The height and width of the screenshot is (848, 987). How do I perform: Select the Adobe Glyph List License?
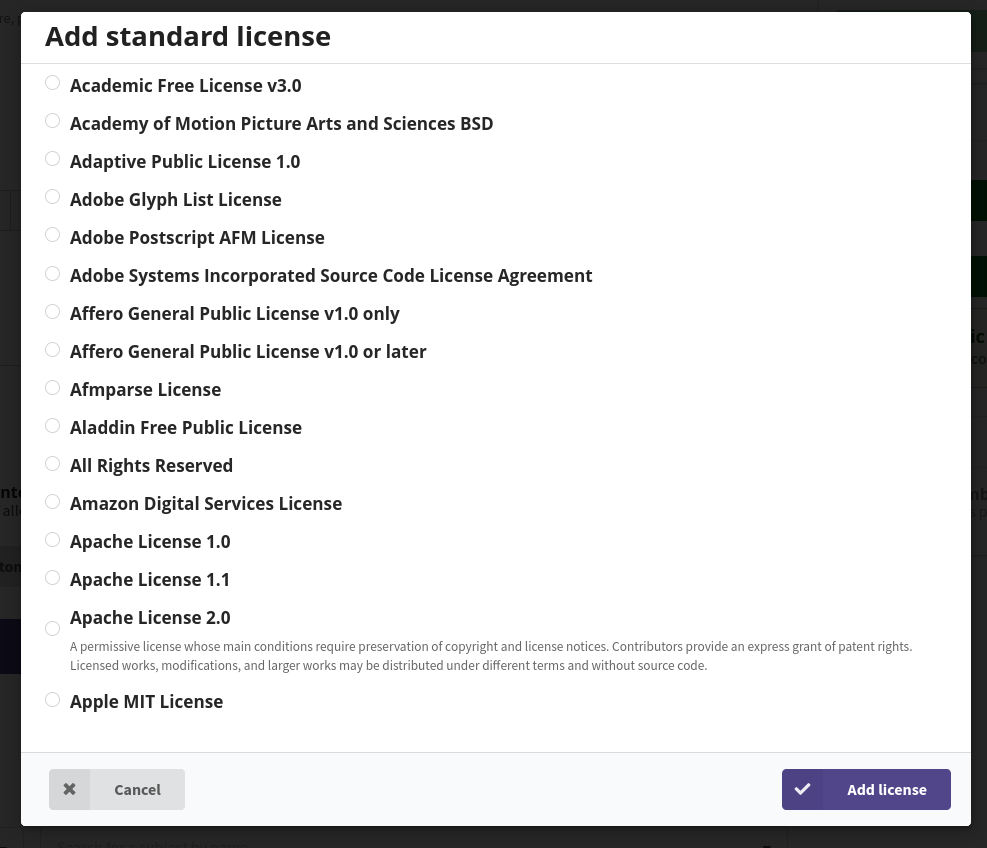52,196
